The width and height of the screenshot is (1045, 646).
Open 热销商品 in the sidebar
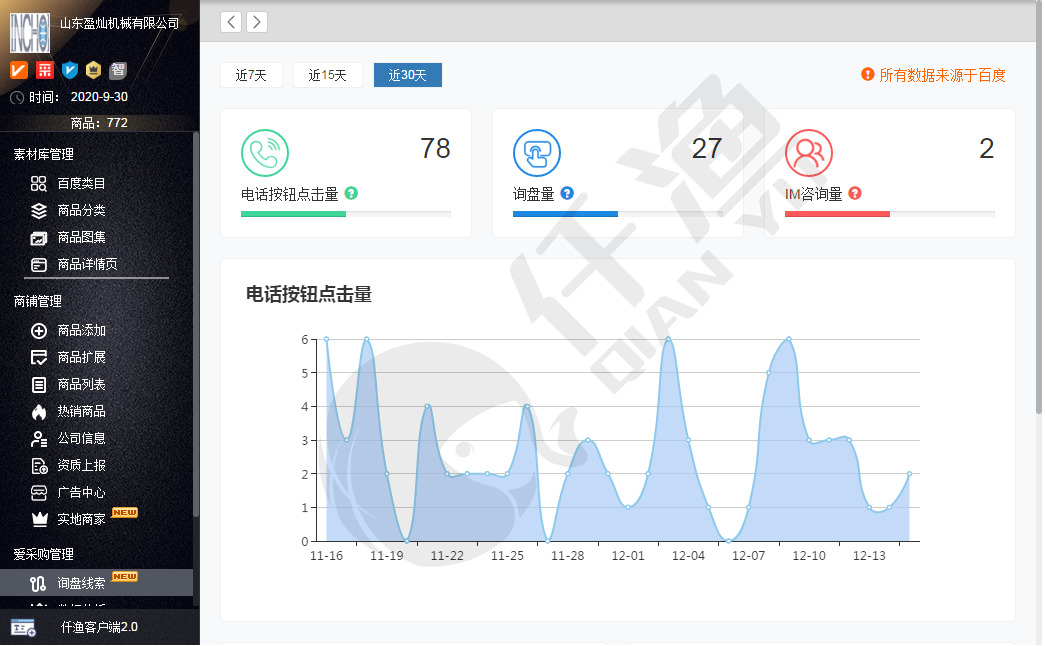click(80, 411)
